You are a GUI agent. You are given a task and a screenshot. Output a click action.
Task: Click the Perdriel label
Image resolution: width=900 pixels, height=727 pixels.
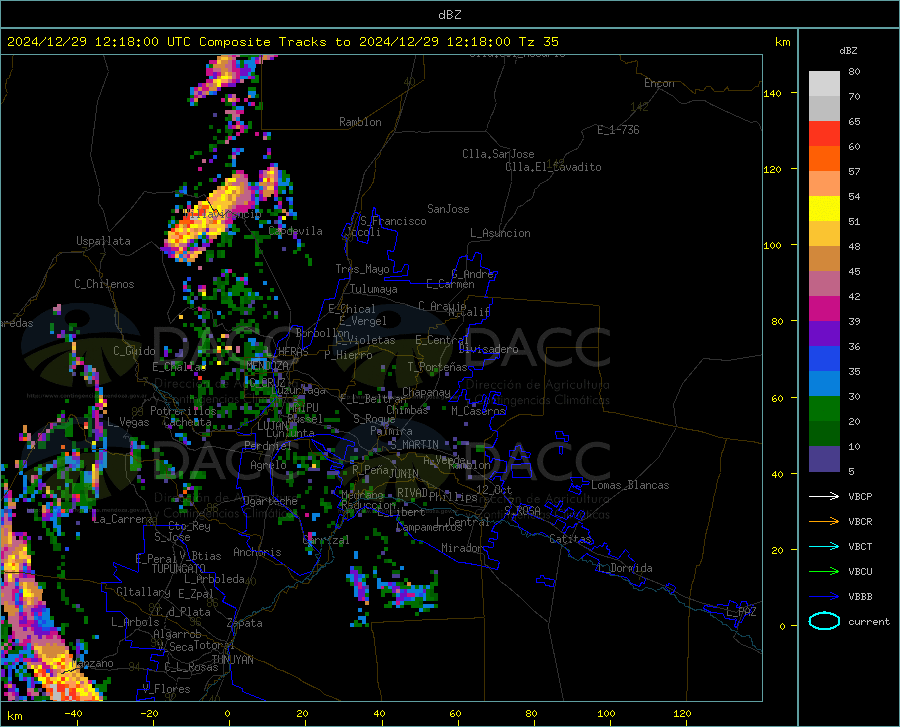coord(267,446)
